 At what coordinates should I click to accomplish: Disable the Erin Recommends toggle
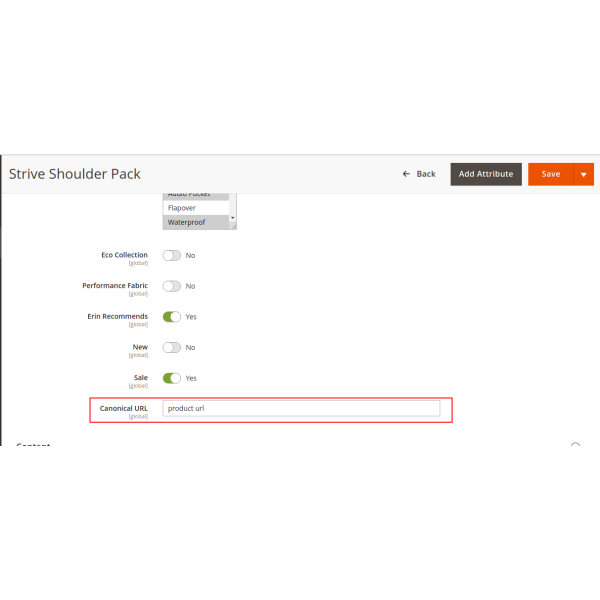pos(172,317)
